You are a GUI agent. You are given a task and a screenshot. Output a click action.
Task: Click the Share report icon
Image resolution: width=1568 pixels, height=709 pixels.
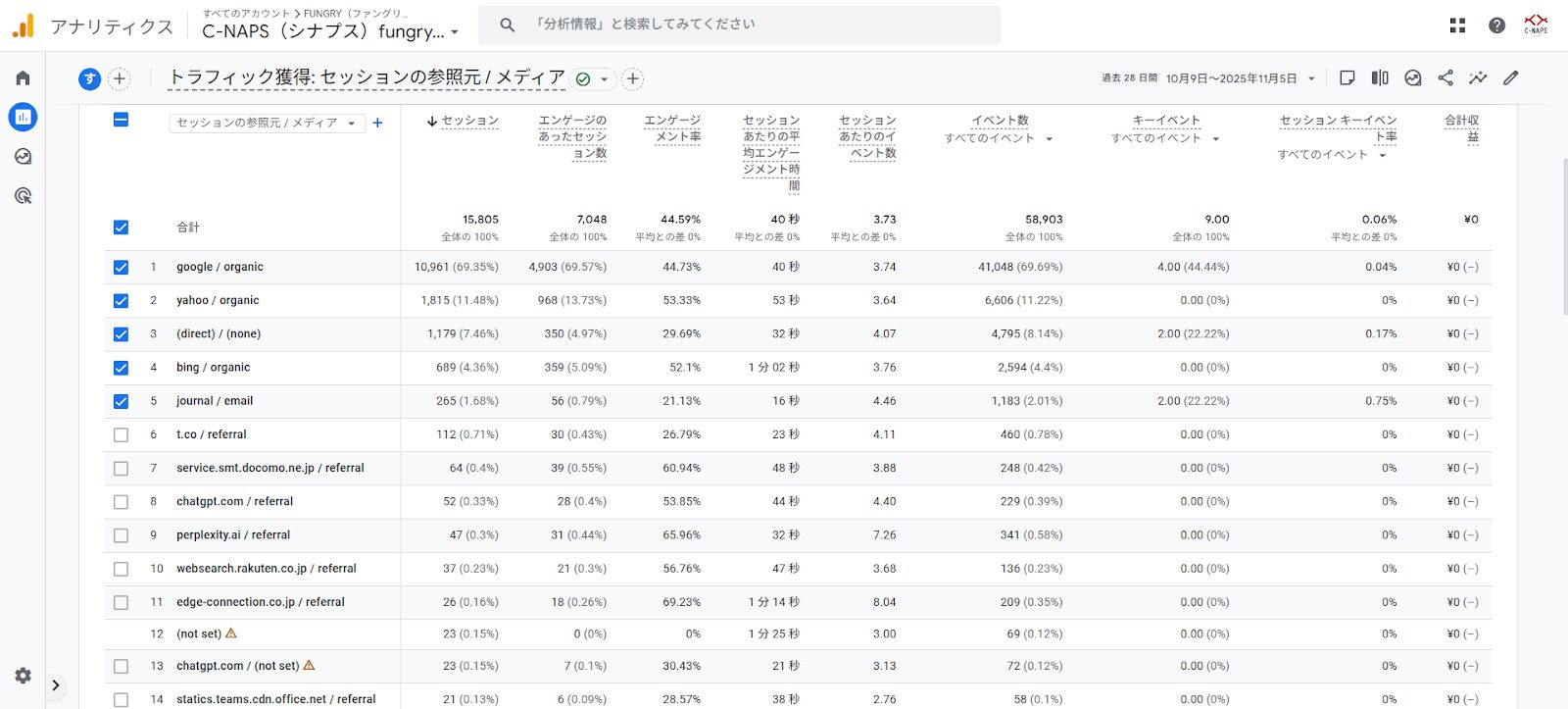(x=1445, y=77)
